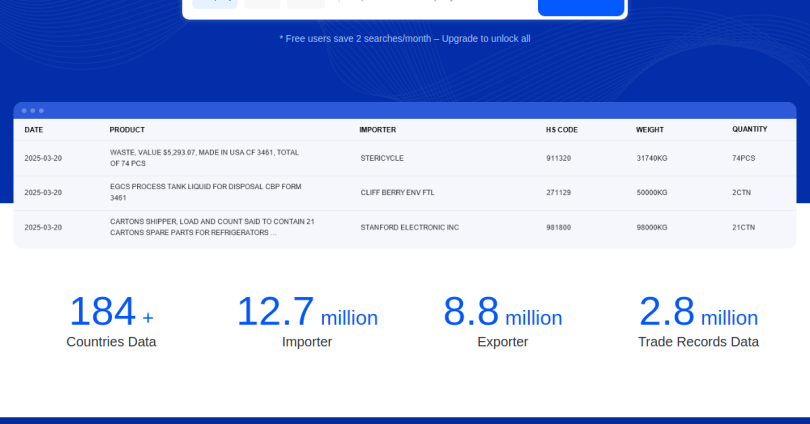Click the 2.8 million Trade Records statistic
Viewport: 810px width, 424px height.
coord(698,320)
